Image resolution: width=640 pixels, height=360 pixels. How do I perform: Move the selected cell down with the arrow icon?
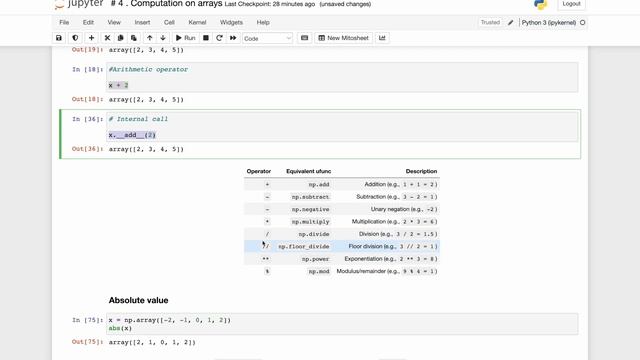point(163,38)
